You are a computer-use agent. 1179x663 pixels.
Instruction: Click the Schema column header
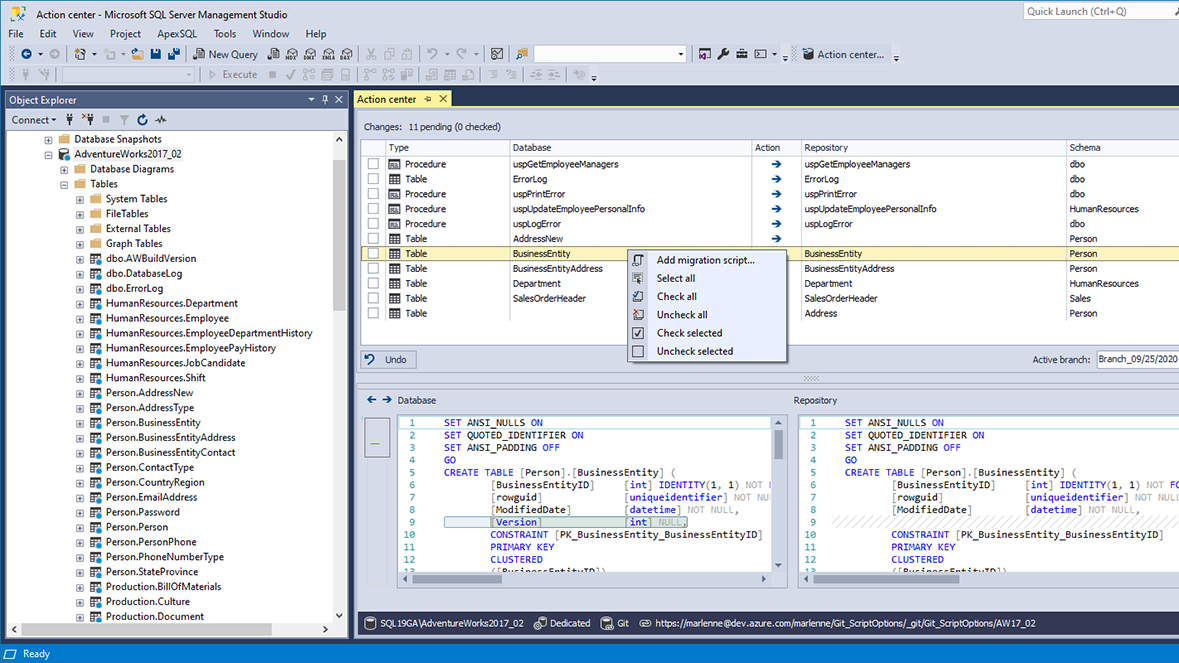coord(1123,147)
